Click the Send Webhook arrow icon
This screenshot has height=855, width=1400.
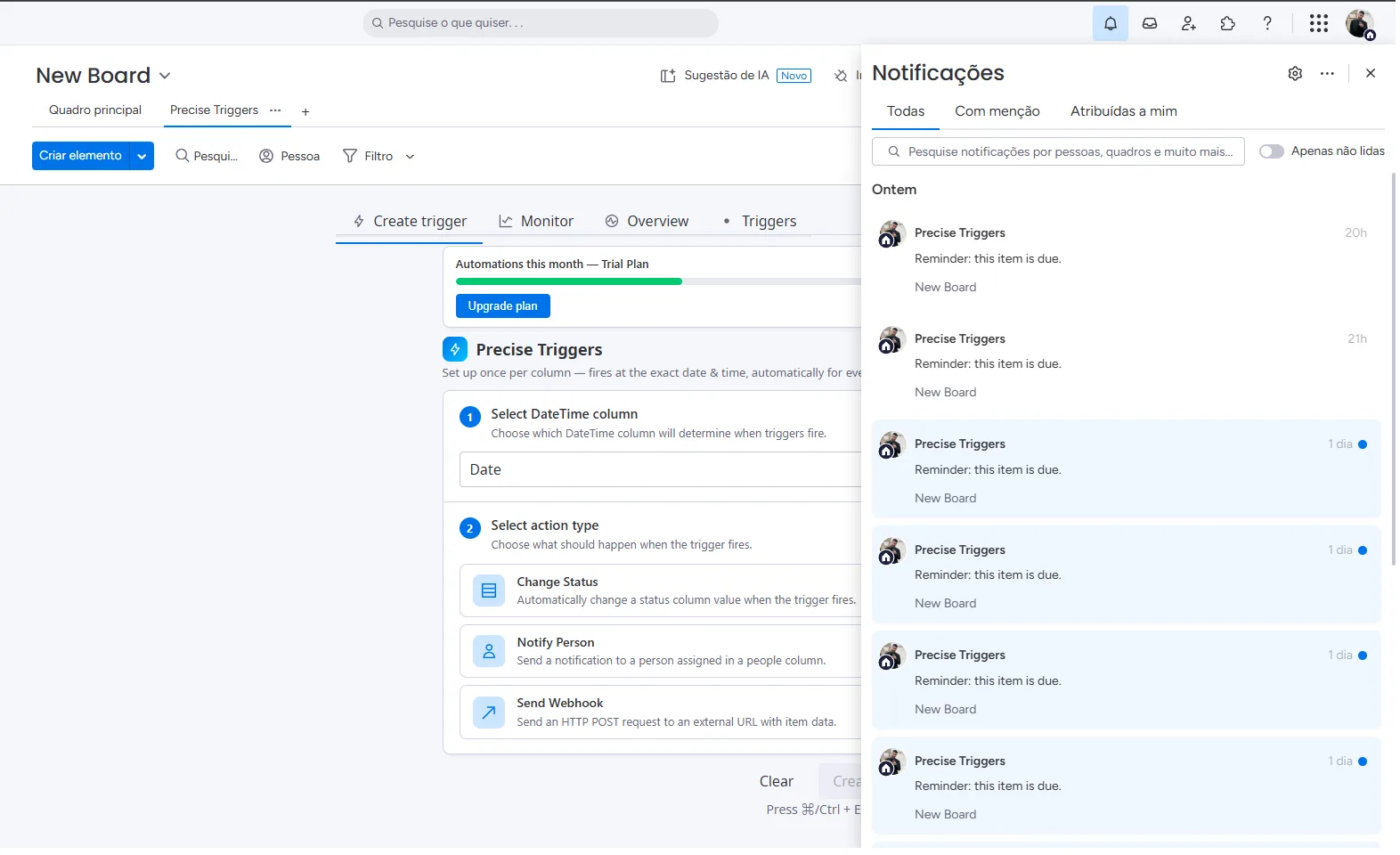[x=488, y=712]
